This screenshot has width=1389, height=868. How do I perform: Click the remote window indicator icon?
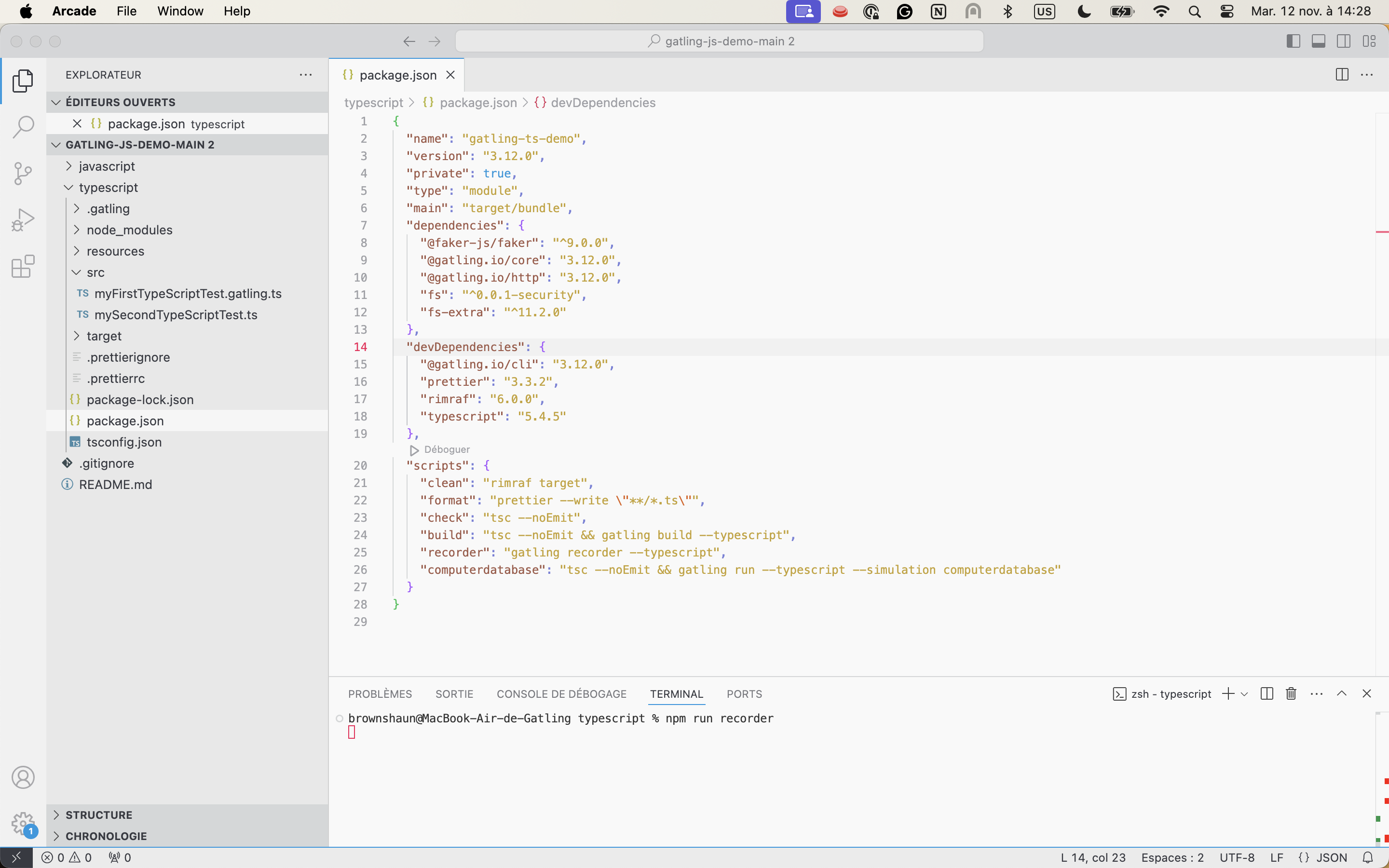coord(16,857)
